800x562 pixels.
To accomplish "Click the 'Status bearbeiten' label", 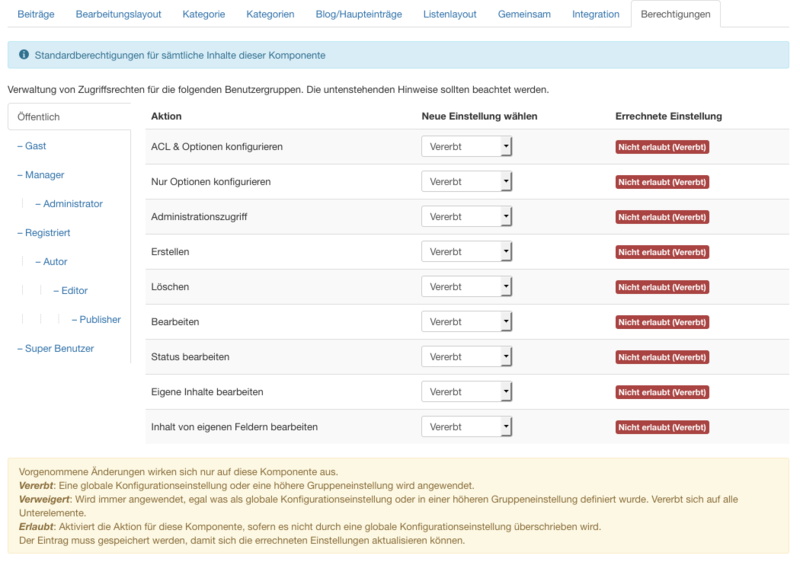I will click(190, 356).
